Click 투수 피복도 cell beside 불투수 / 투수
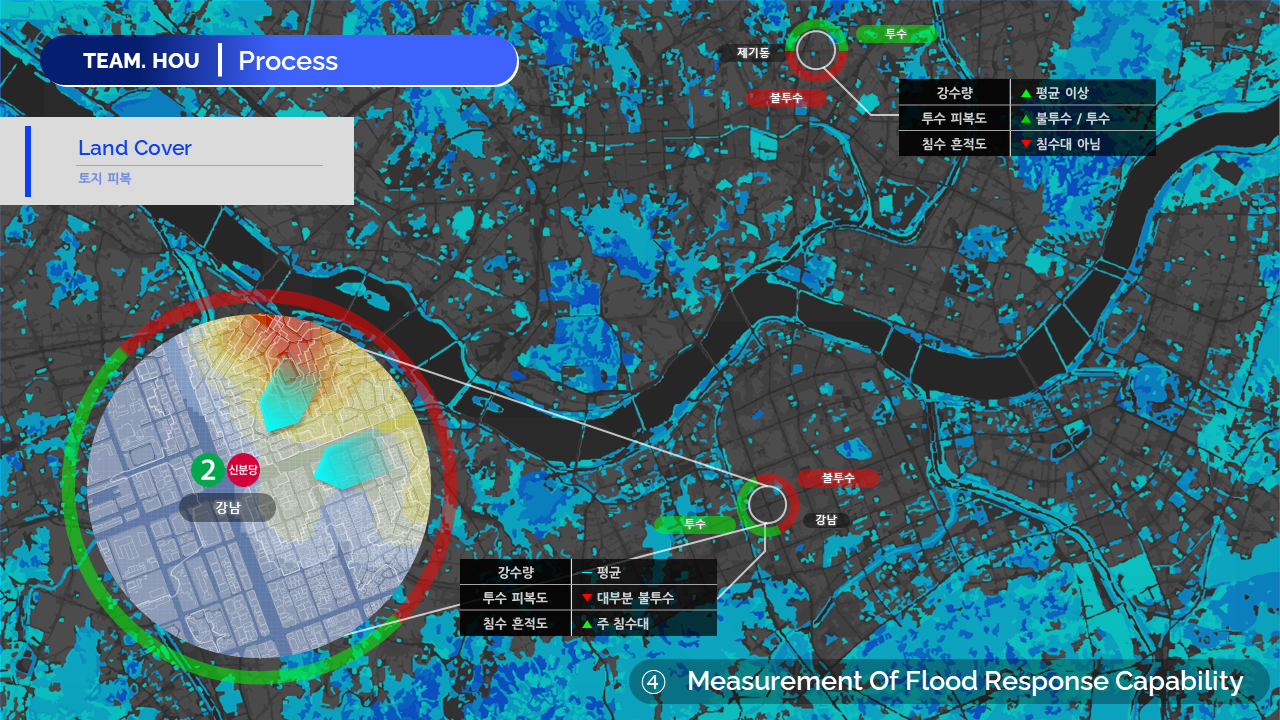The width and height of the screenshot is (1280, 720). point(954,118)
